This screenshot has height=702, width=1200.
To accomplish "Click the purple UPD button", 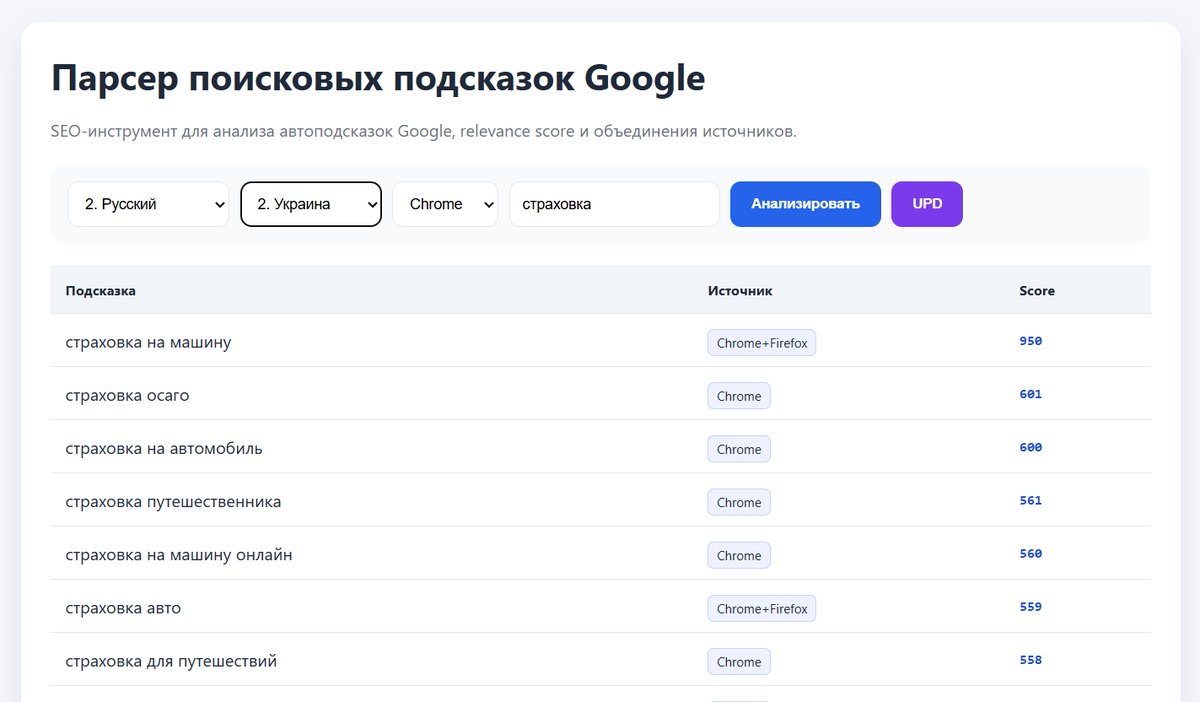I will [x=927, y=204].
